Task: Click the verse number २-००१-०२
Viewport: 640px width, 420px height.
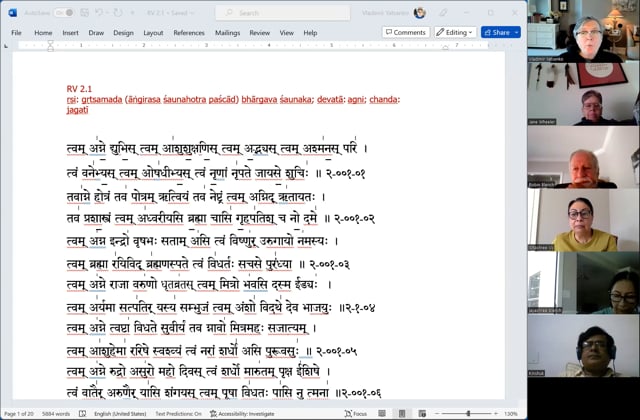Action: (354, 218)
